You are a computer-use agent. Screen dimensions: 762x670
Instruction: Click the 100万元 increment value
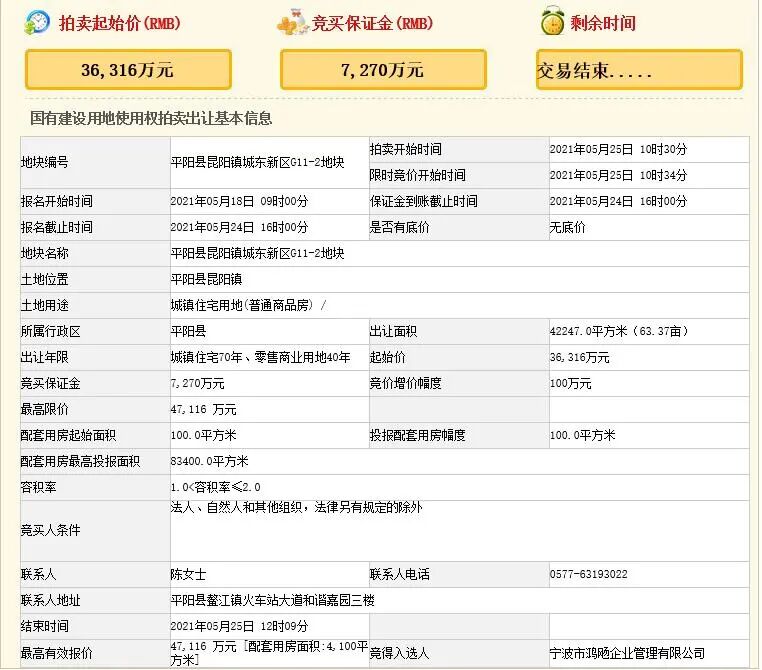click(571, 384)
